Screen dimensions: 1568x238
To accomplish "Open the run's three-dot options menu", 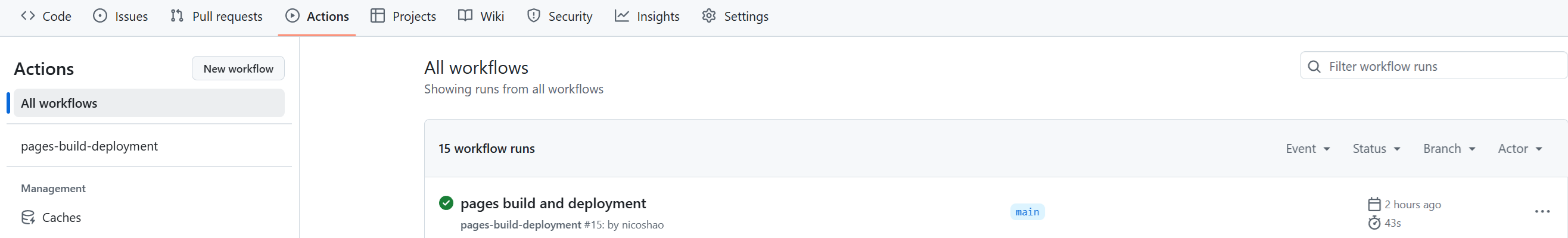I will pyautogui.click(x=1542, y=212).
